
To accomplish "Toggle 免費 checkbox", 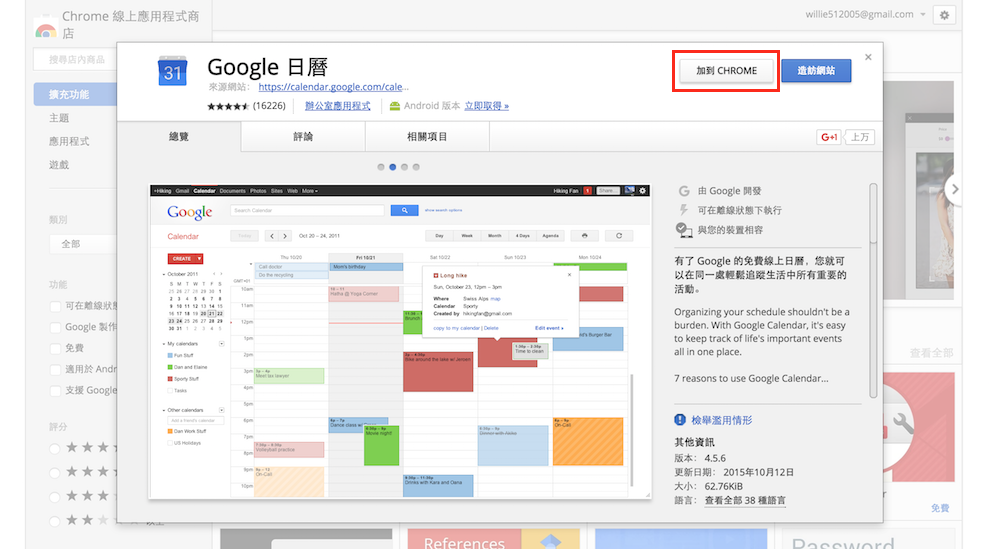I will (x=55, y=349).
